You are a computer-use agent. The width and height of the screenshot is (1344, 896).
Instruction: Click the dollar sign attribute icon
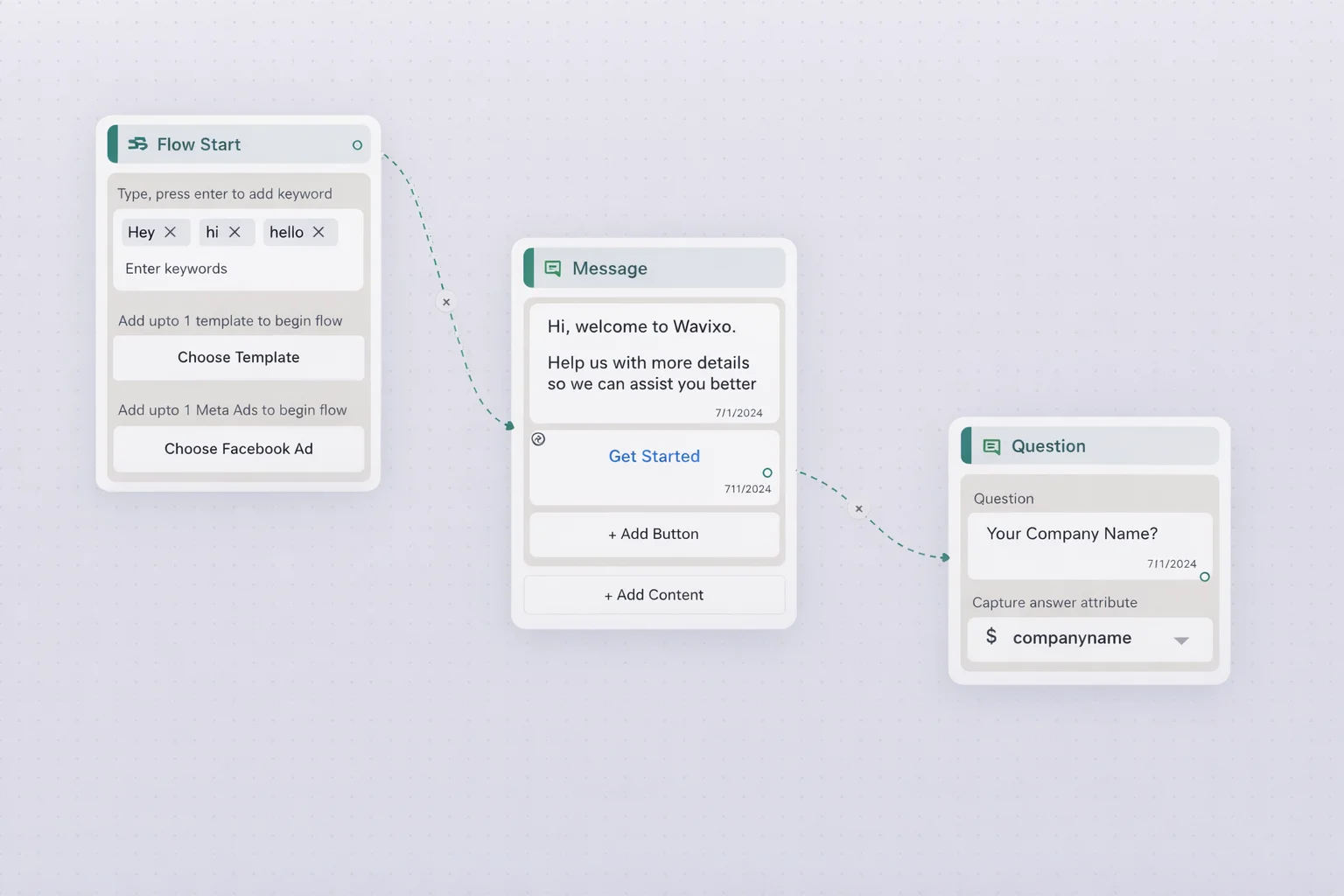pyautogui.click(x=991, y=636)
